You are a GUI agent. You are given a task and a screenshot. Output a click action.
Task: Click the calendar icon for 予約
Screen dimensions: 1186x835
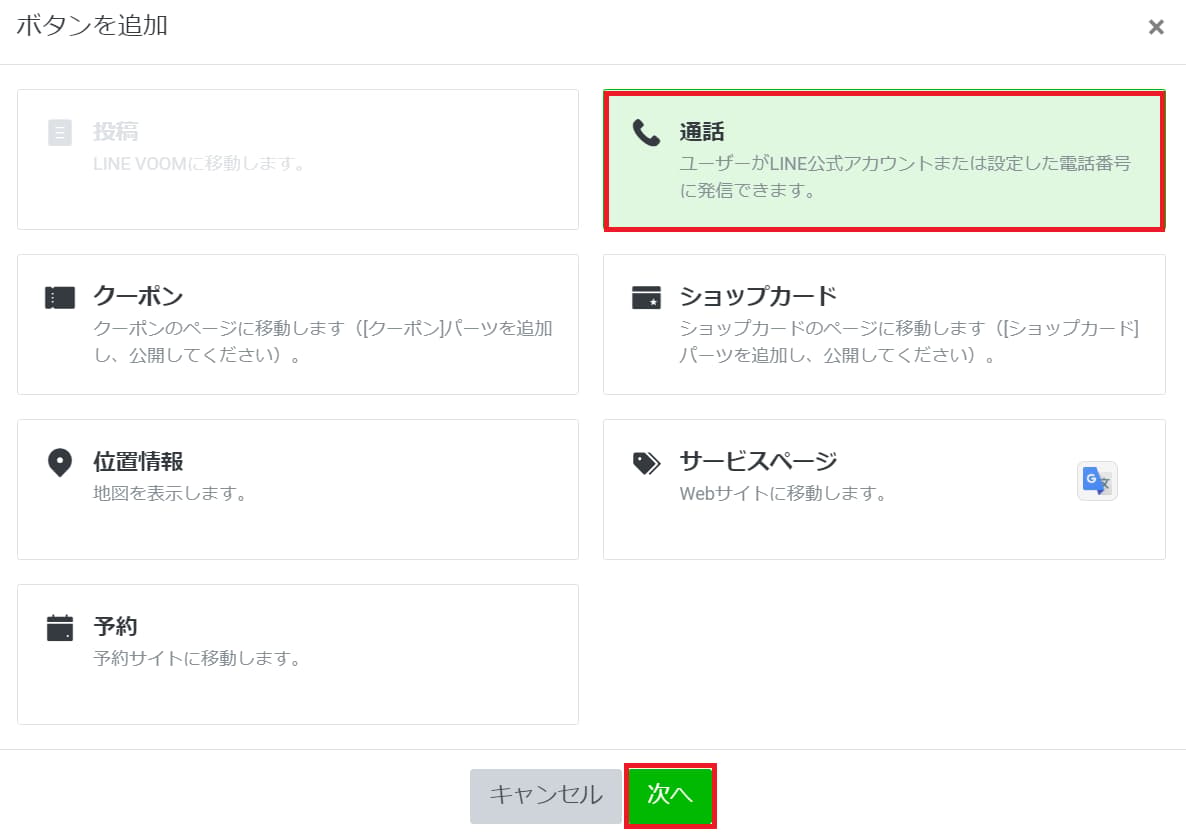pyautogui.click(x=60, y=627)
